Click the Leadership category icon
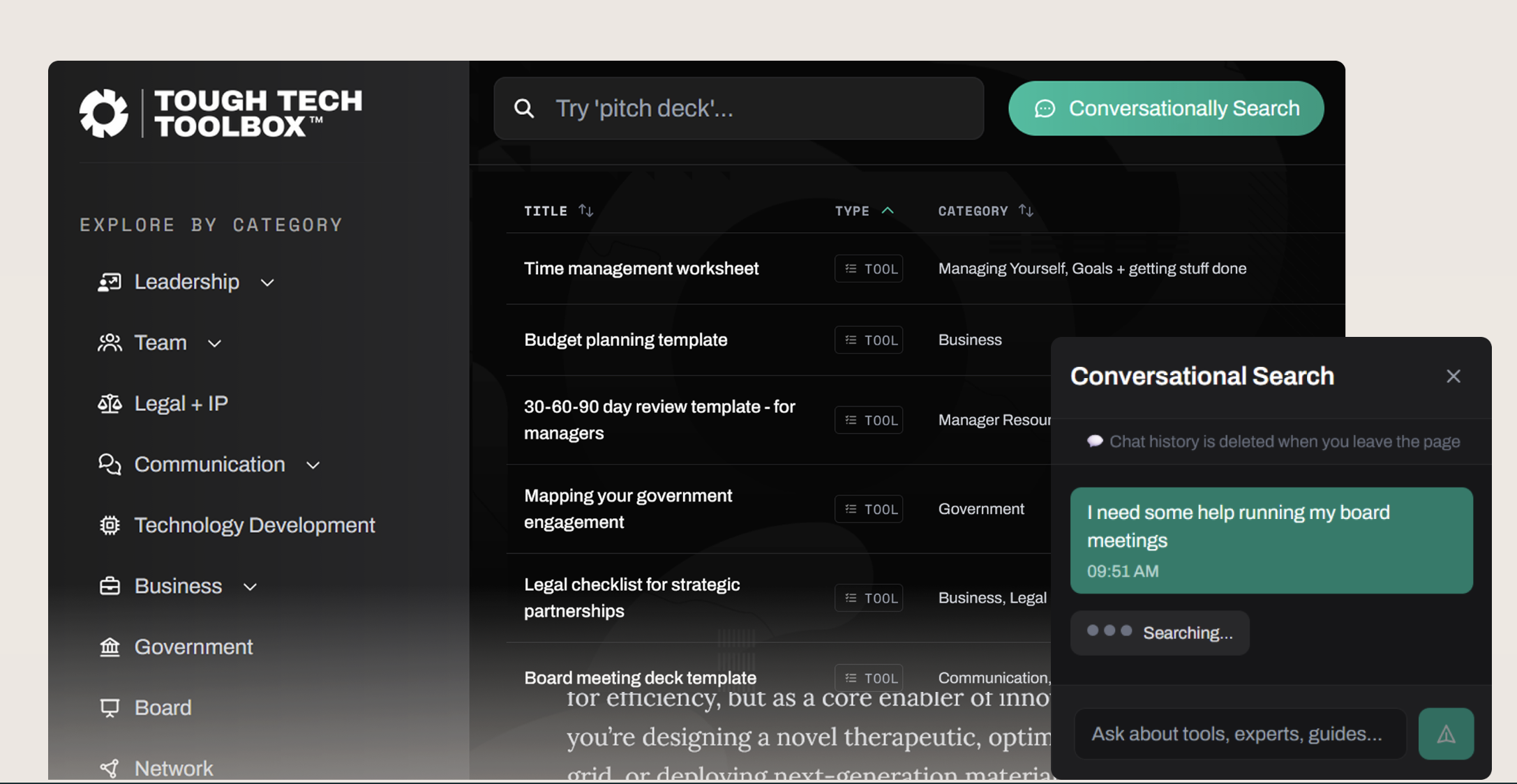 110,282
